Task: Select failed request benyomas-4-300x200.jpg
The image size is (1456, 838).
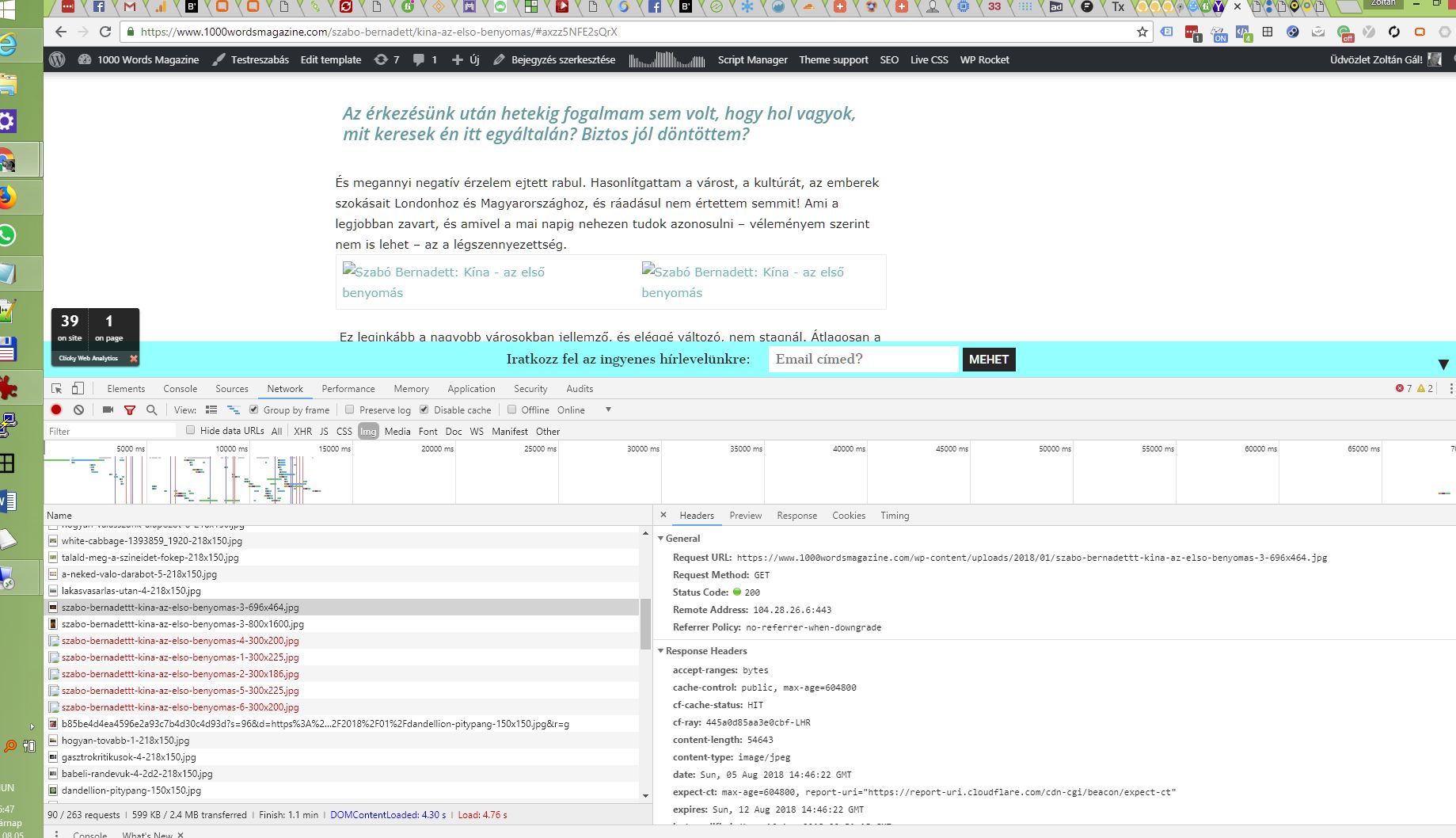Action: click(341, 640)
